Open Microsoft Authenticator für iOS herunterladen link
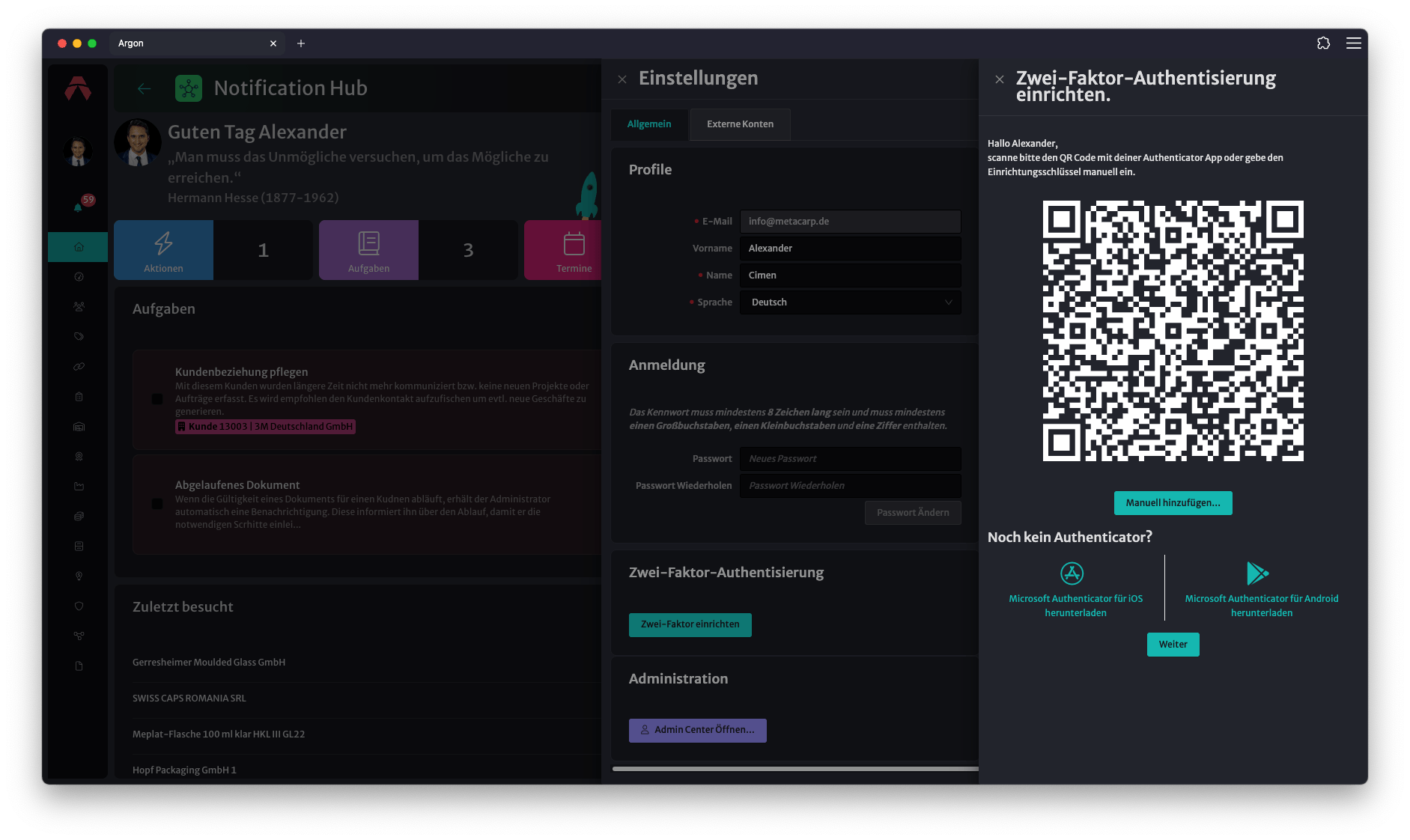The image size is (1410, 840). pyautogui.click(x=1075, y=606)
